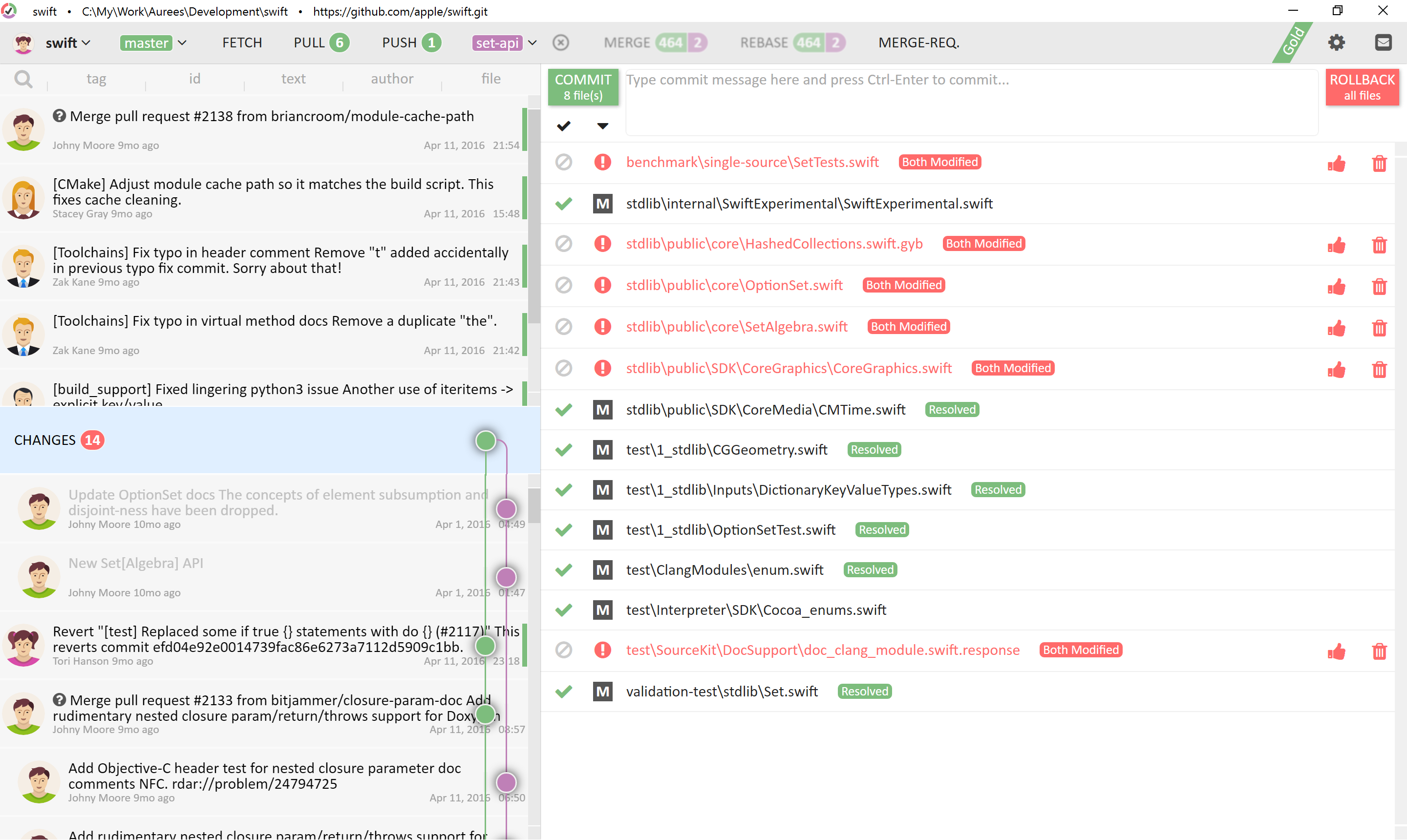Click the PULL 6 button
The height and width of the screenshot is (840, 1407).
[x=321, y=43]
